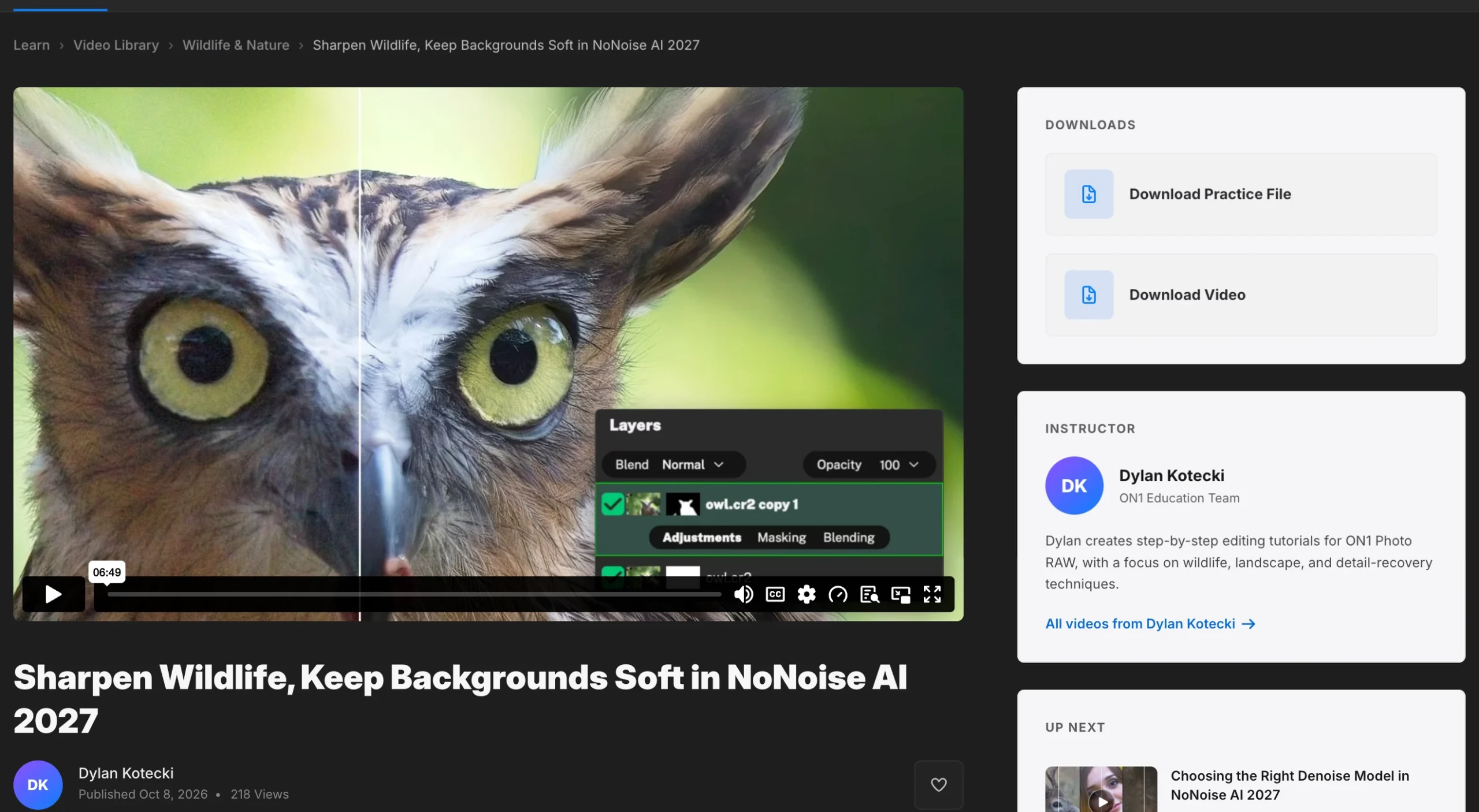1479x812 pixels.
Task: Switch to picture-in-picture mode
Action: coord(900,594)
